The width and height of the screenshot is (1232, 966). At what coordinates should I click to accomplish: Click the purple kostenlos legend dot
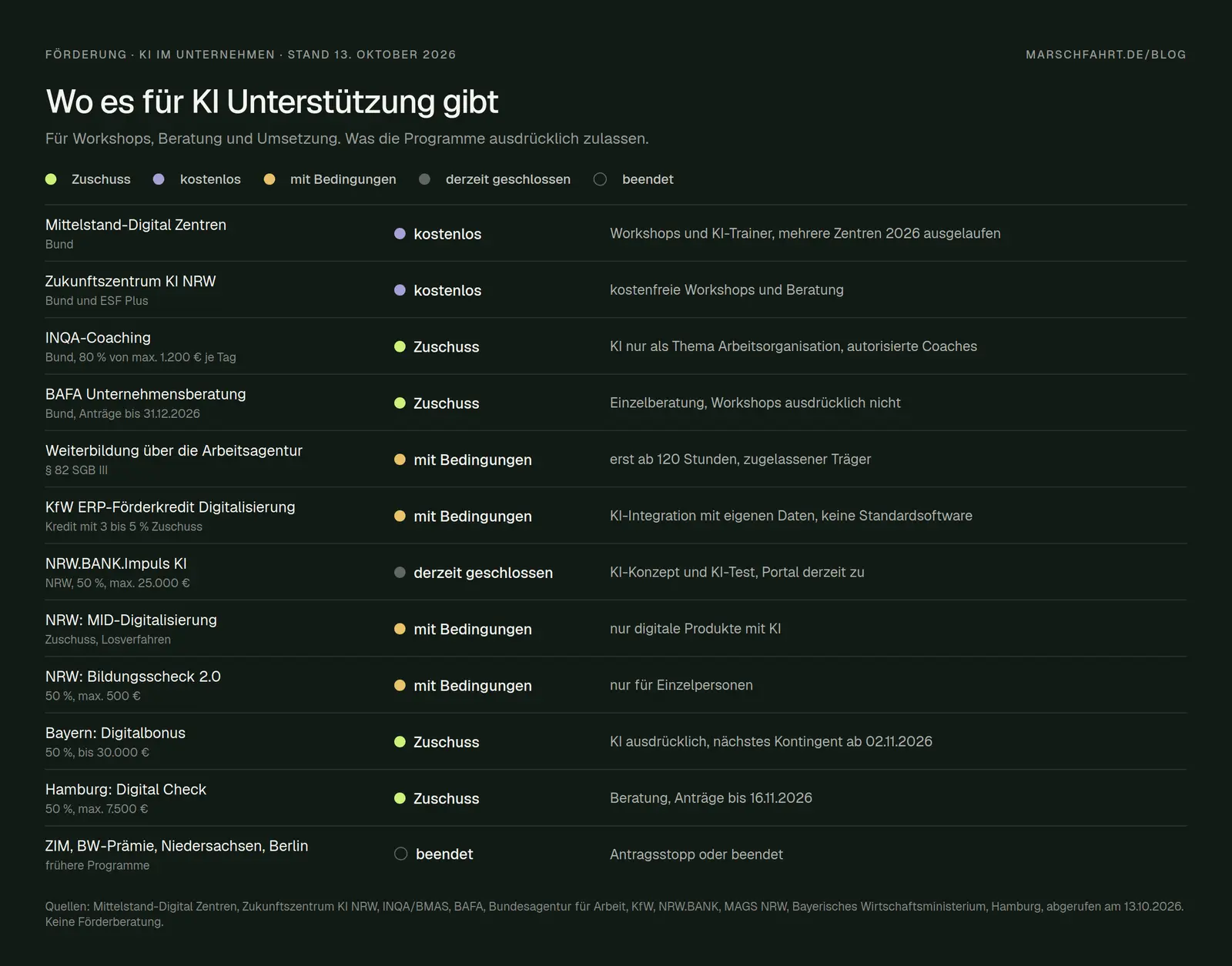pos(159,179)
